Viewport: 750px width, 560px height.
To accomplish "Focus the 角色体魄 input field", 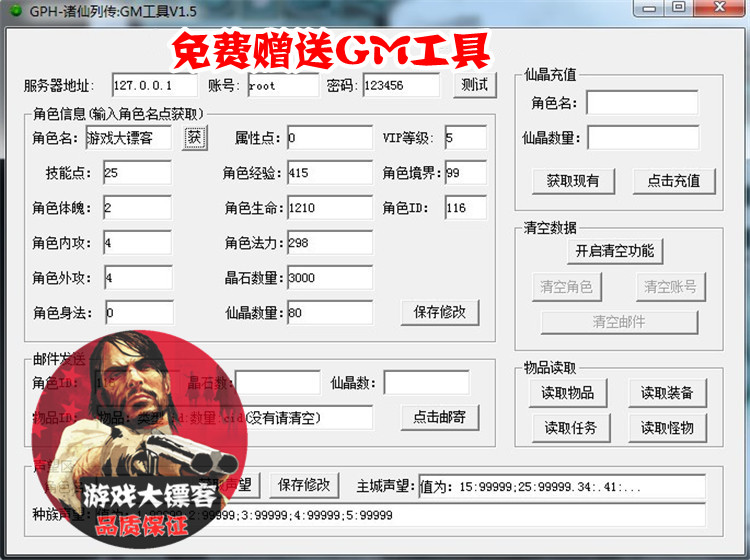I will point(137,208).
